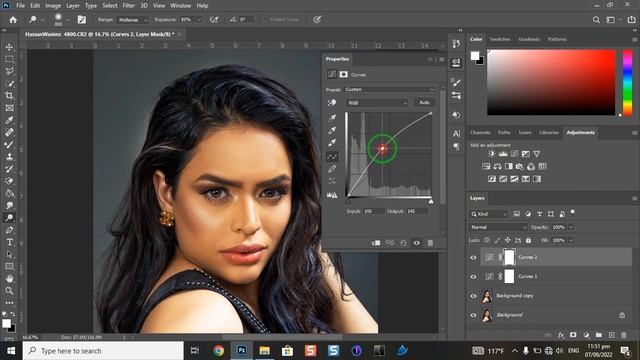Screen dimensions: 640x360
Task: Hide the Background copy layer
Action: 473,296
